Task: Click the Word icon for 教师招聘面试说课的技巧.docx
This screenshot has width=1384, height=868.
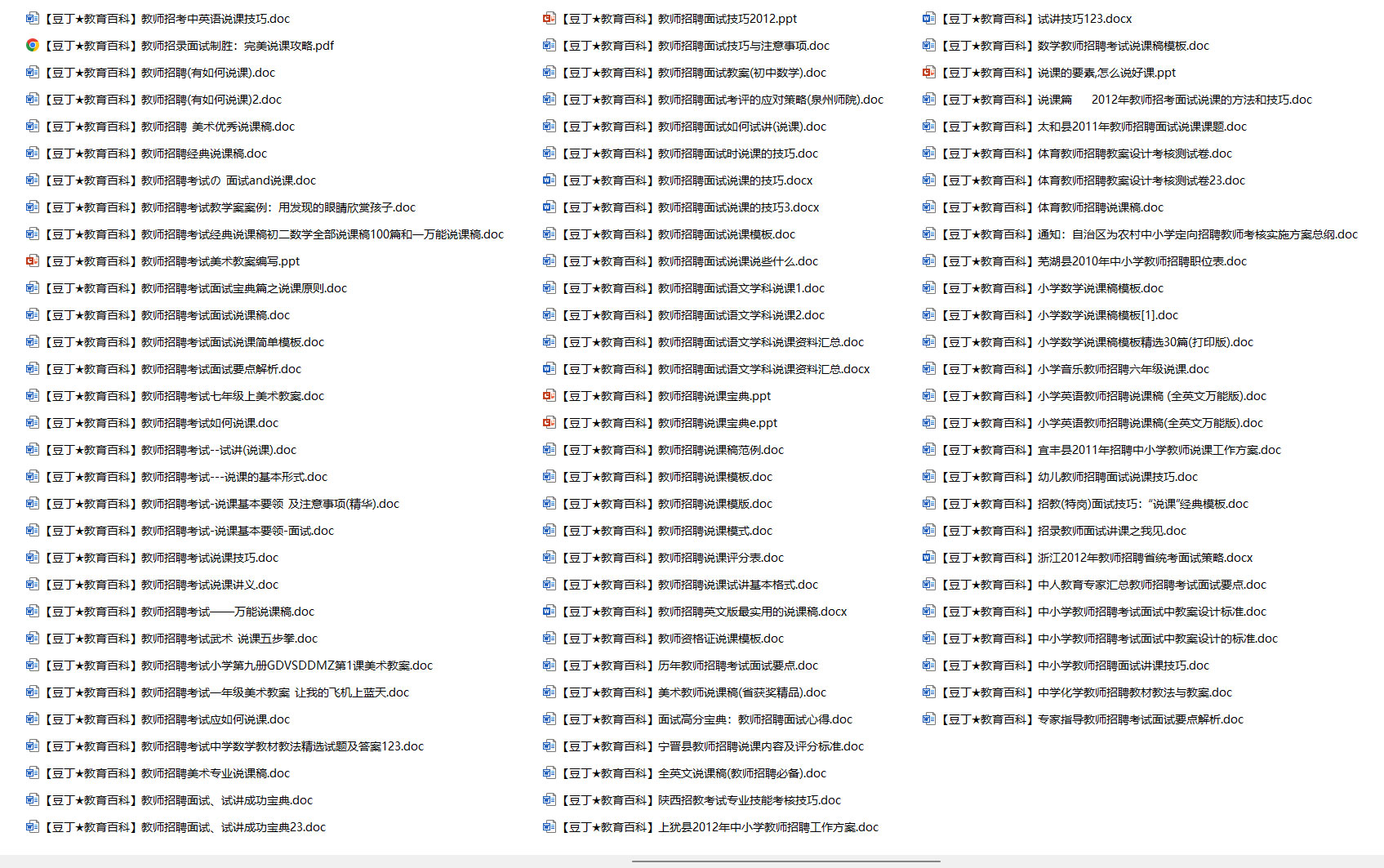Action: (x=550, y=180)
